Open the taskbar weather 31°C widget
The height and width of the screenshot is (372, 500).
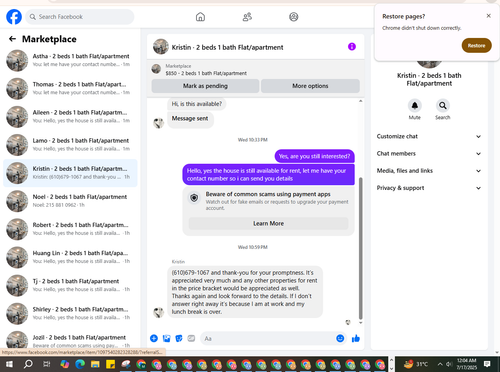(415, 364)
